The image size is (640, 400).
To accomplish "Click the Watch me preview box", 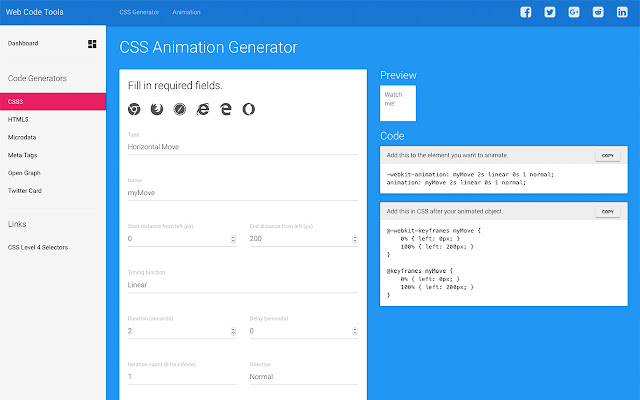I will (x=398, y=103).
